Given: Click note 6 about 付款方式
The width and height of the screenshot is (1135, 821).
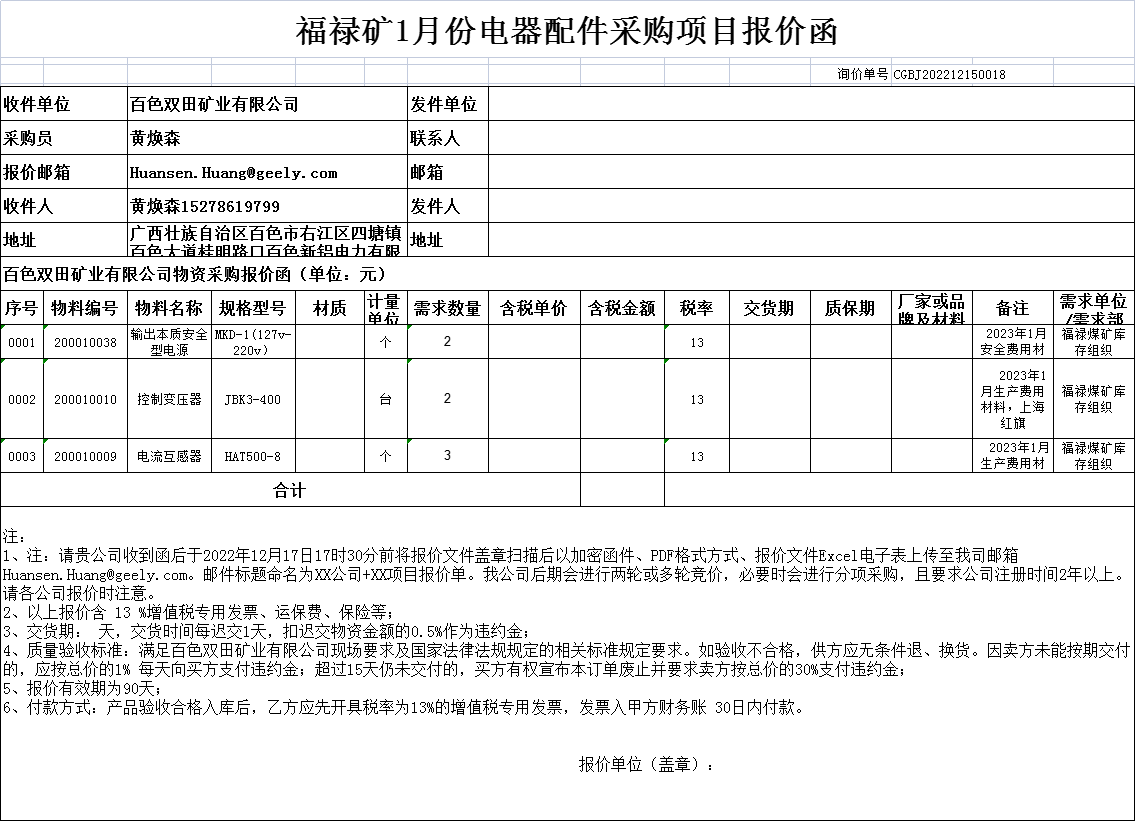Looking at the screenshot, I should (404, 707).
